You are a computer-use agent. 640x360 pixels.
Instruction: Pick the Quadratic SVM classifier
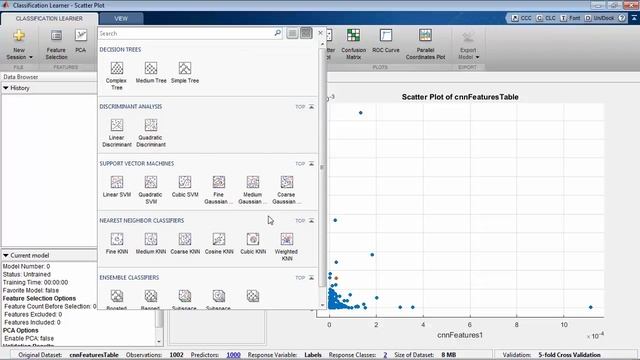pos(151,190)
